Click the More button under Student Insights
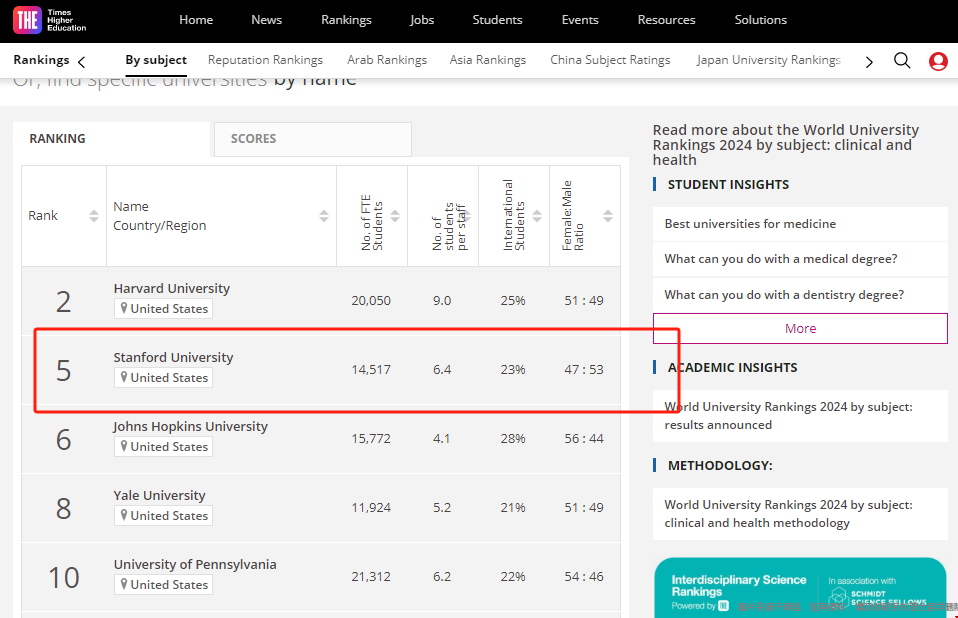 [x=800, y=329]
